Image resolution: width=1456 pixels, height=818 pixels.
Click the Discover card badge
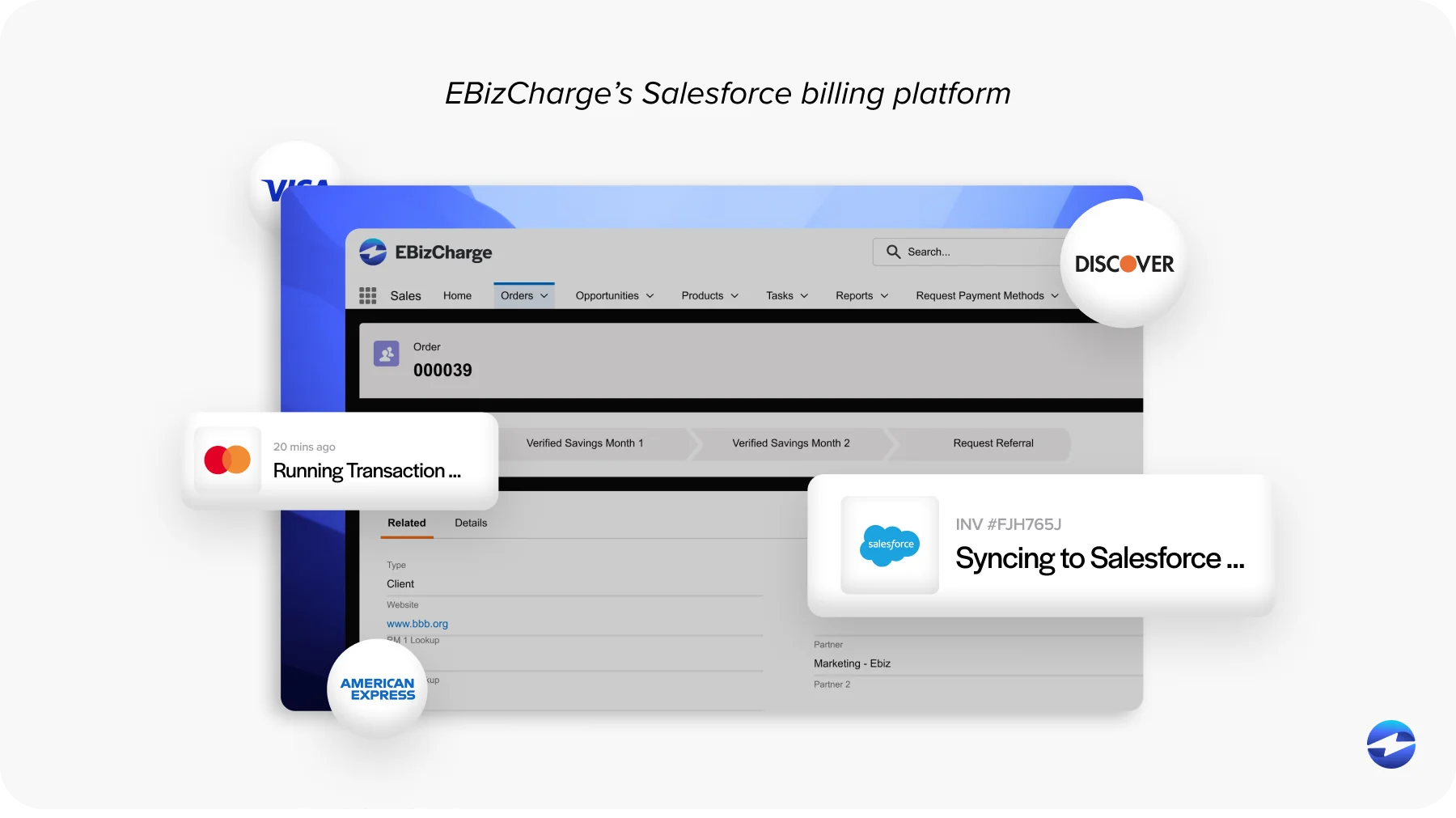1124,264
